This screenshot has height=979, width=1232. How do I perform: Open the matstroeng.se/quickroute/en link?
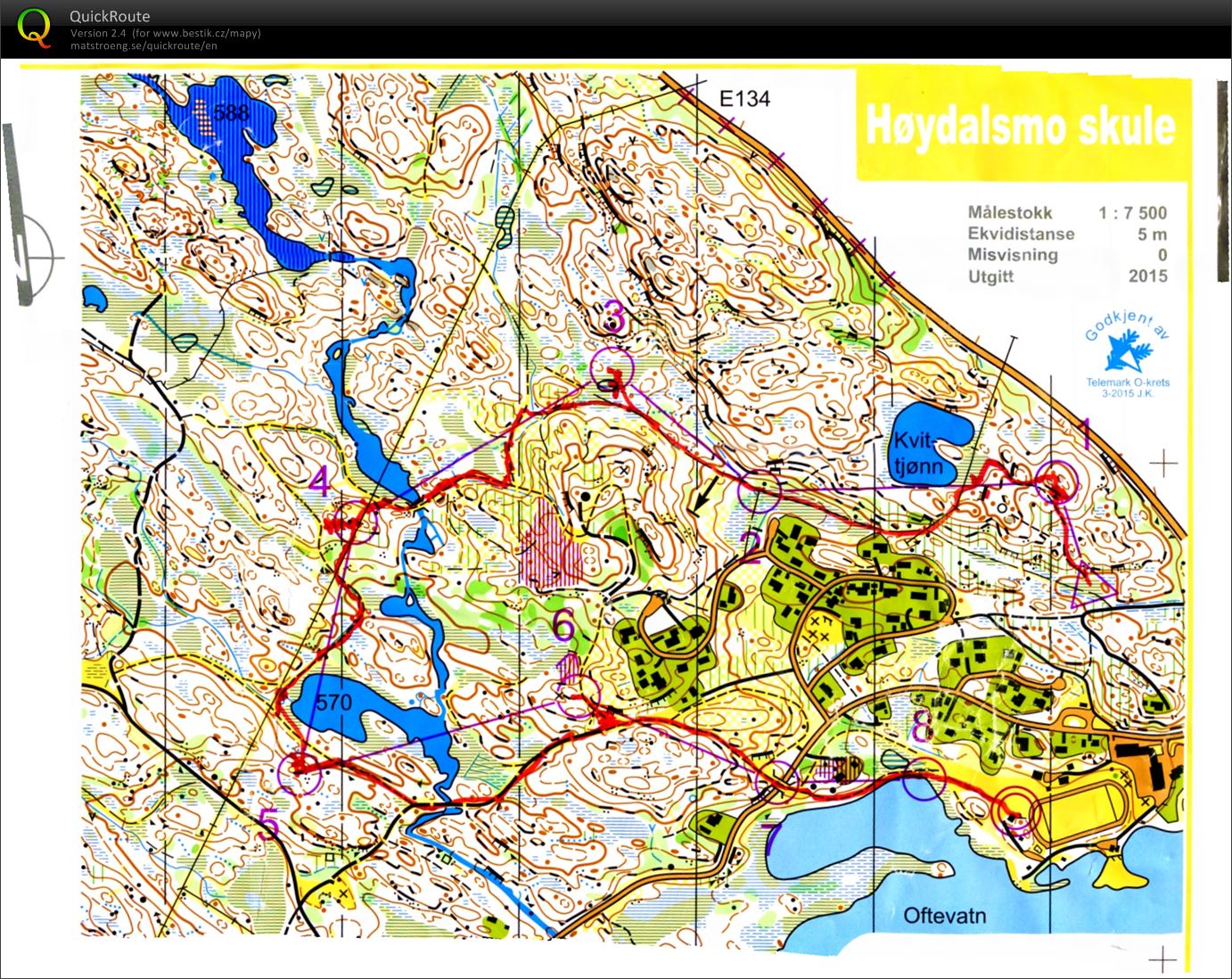tap(144, 45)
